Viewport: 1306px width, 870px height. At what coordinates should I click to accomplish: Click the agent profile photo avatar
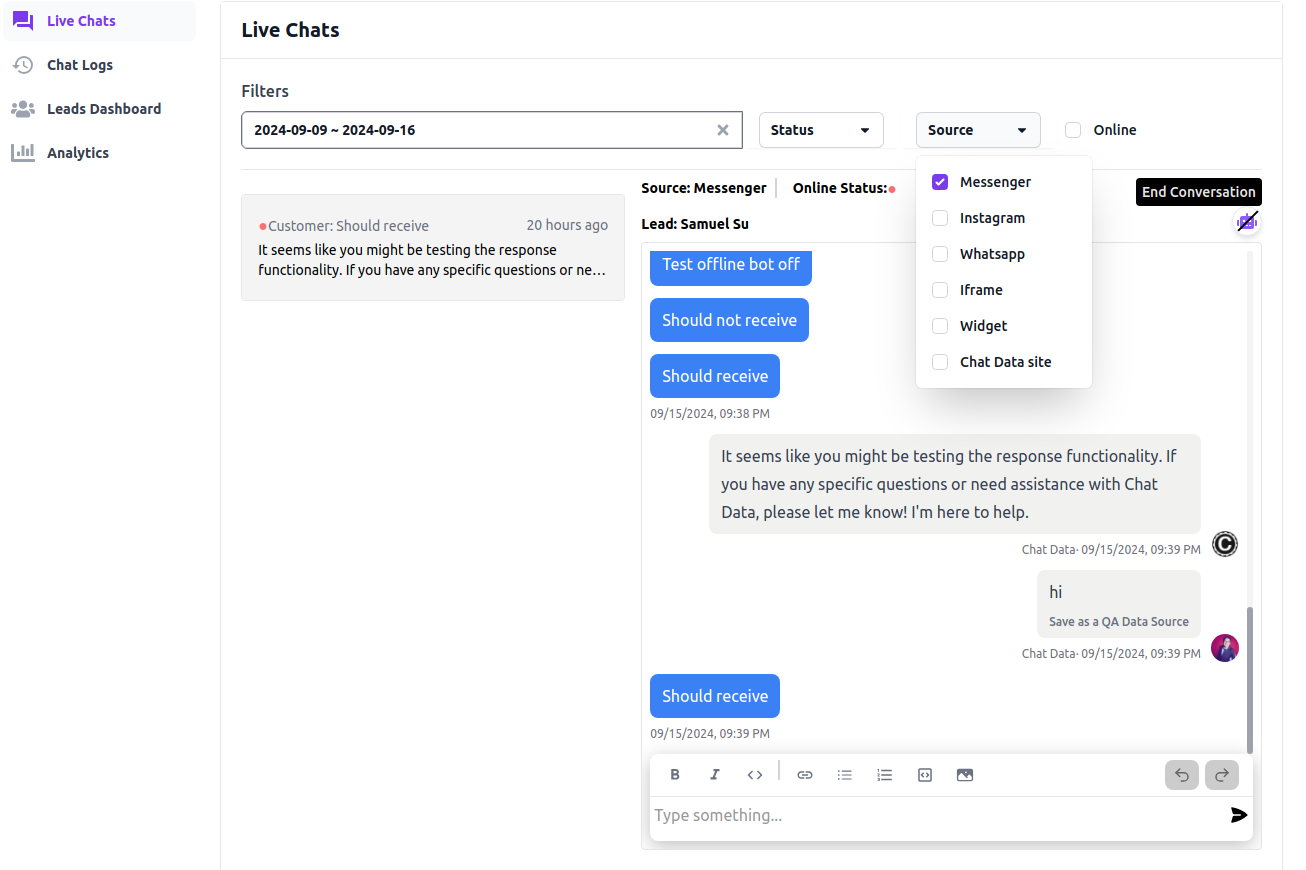pos(1225,648)
